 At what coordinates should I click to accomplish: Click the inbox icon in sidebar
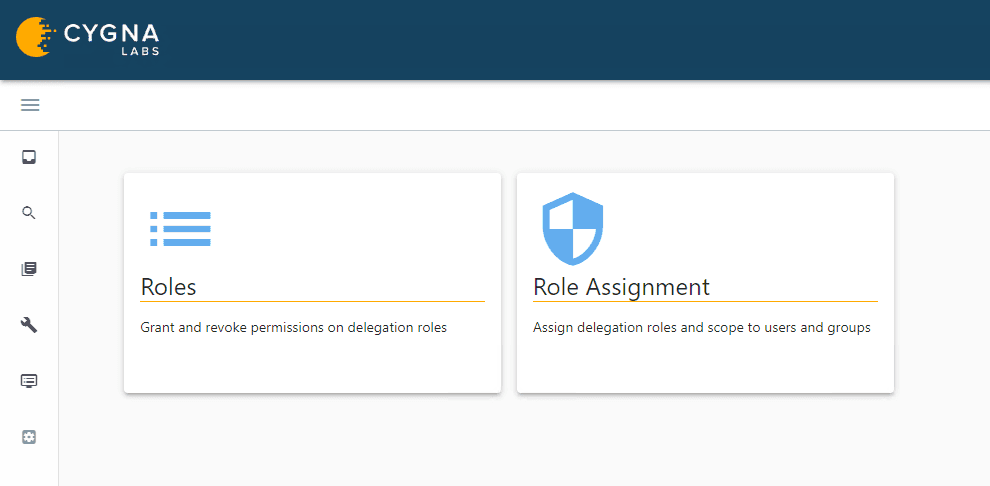[29, 157]
